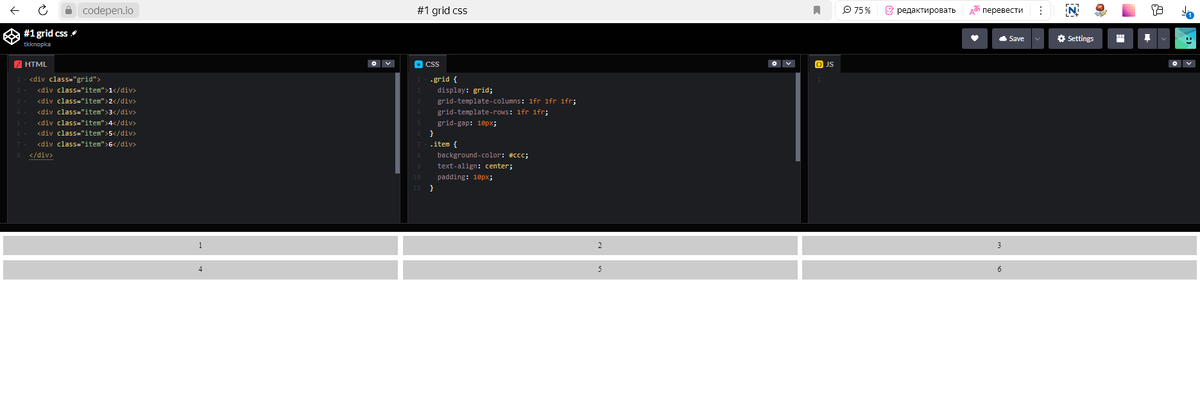
Task: Click grid item 4 in the preview
Action: (200, 270)
